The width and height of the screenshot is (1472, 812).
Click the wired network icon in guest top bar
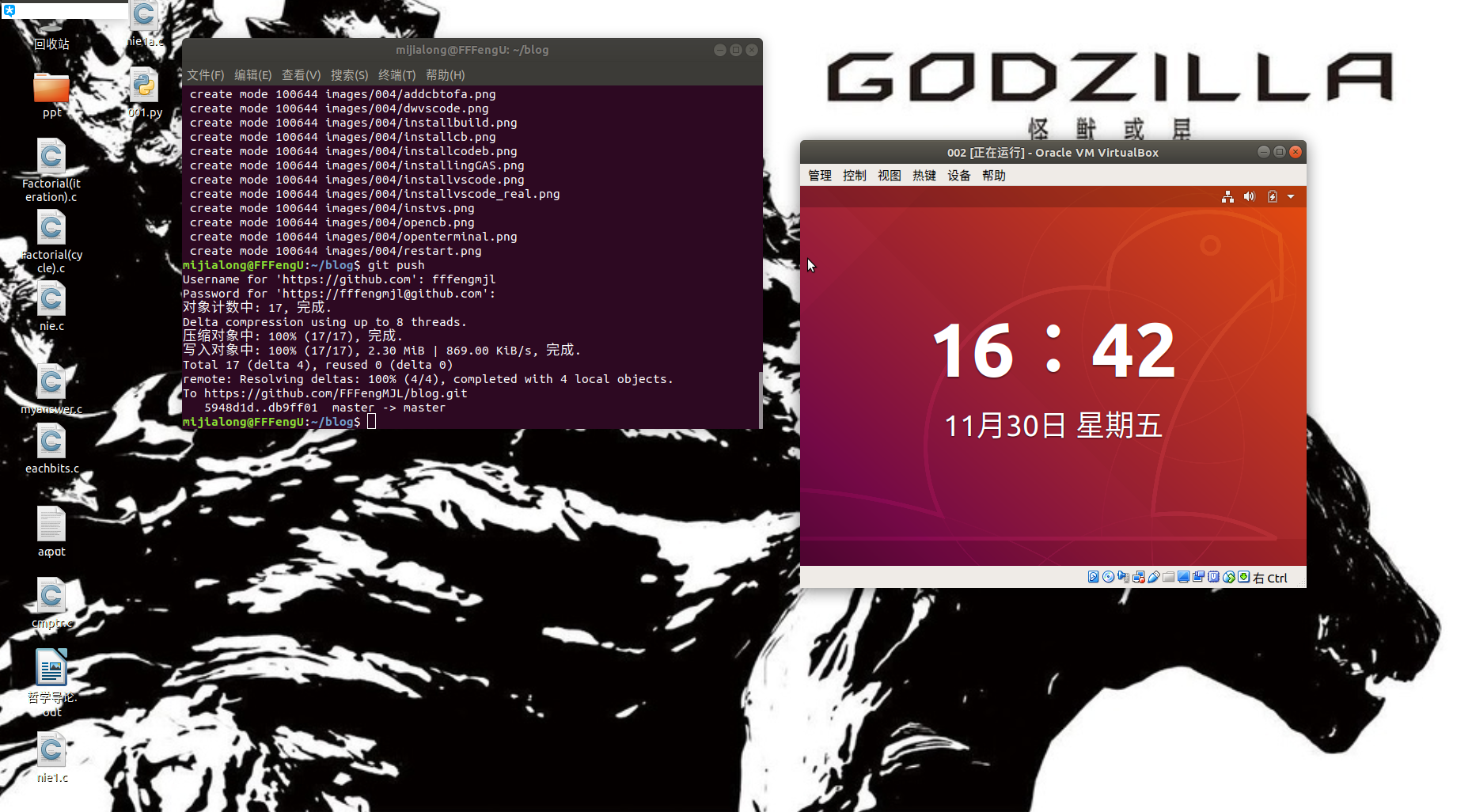pyautogui.click(x=1227, y=196)
